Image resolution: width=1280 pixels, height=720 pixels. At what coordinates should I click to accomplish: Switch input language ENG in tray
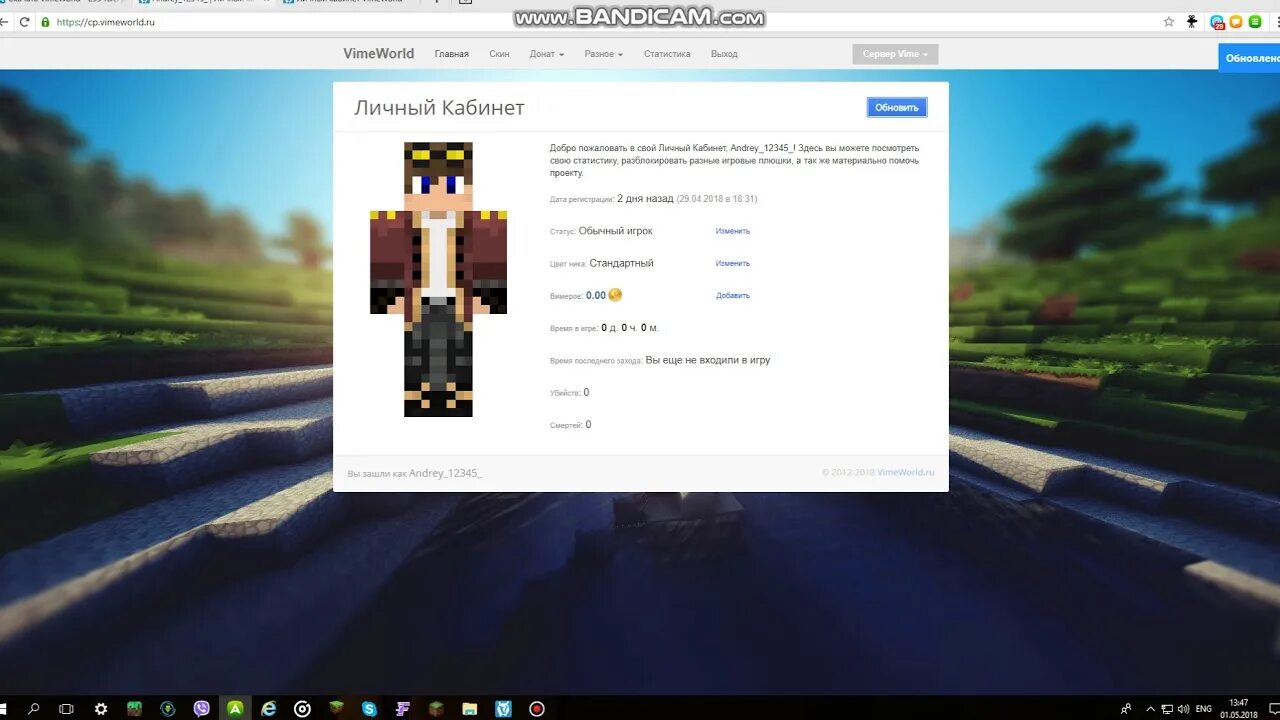click(x=1204, y=709)
